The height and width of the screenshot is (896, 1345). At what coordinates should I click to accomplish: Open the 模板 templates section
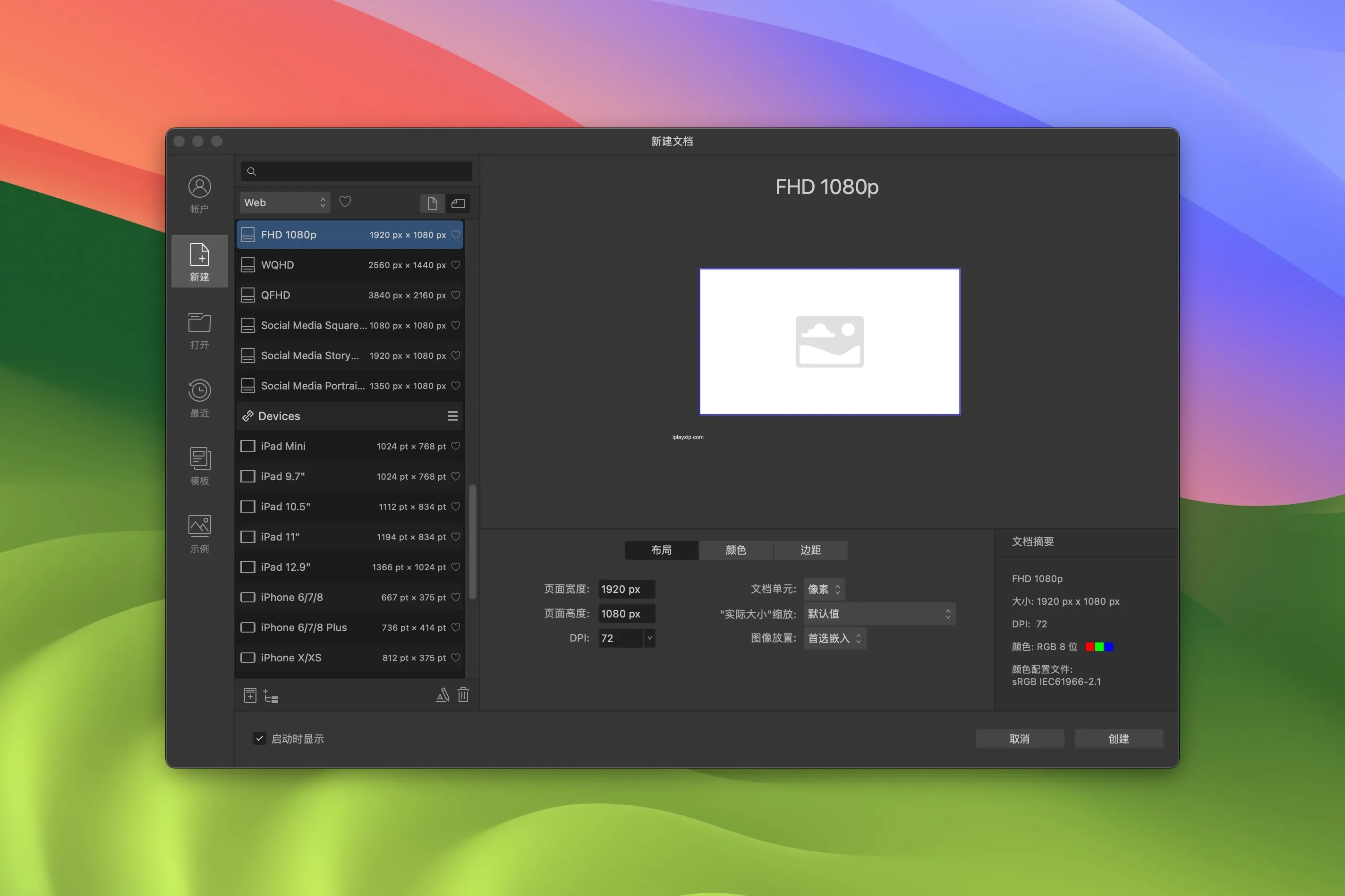point(199,466)
